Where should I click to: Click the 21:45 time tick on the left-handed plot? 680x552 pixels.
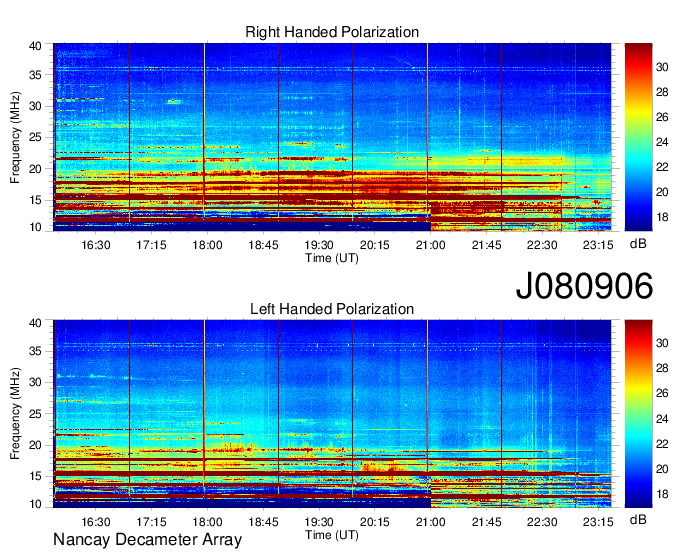click(x=487, y=522)
